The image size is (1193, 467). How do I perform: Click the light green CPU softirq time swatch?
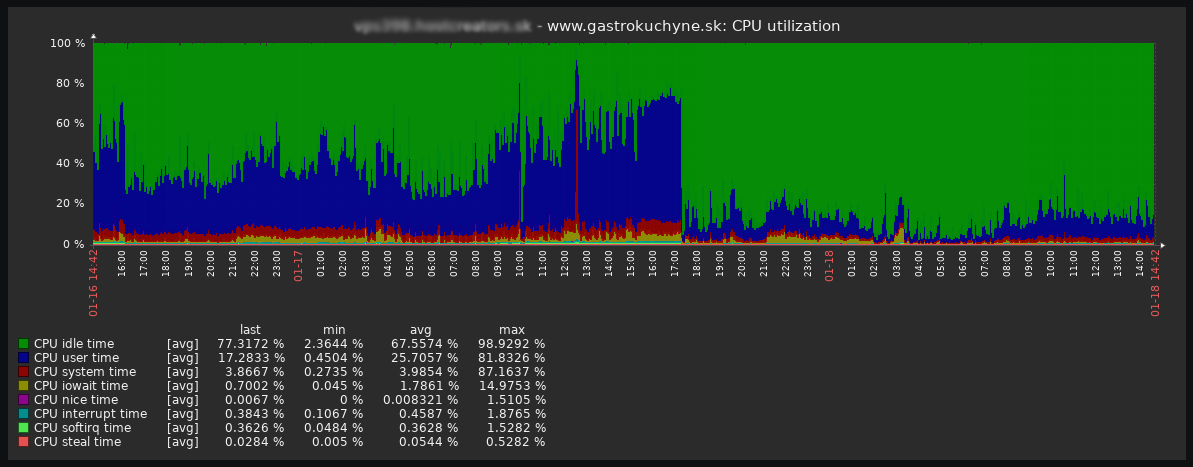tap(23, 428)
